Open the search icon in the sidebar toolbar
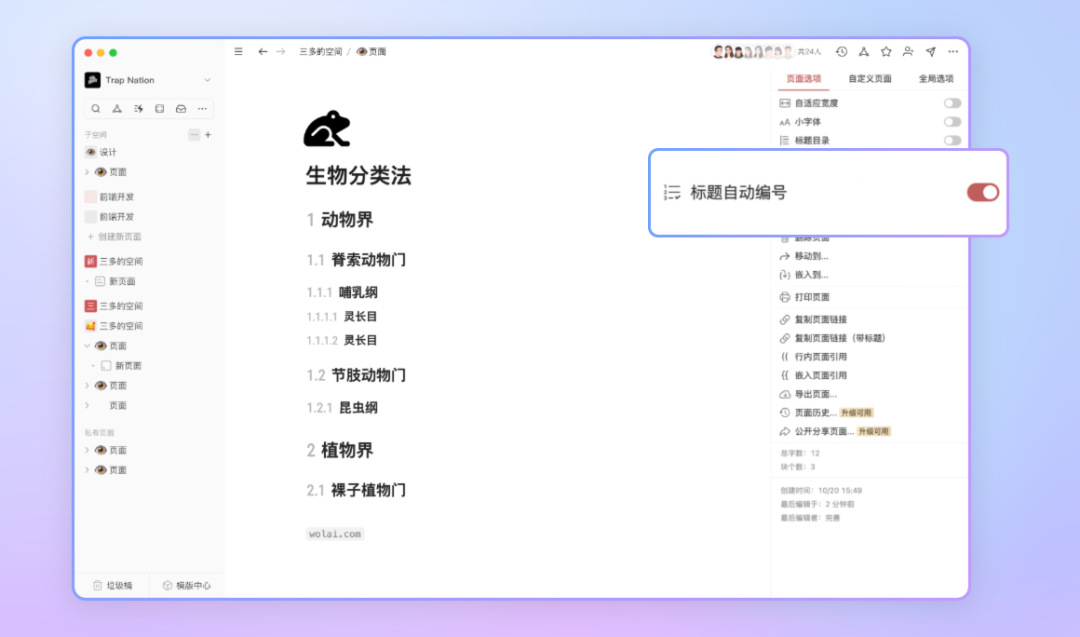1080x637 pixels. (96, 109)
